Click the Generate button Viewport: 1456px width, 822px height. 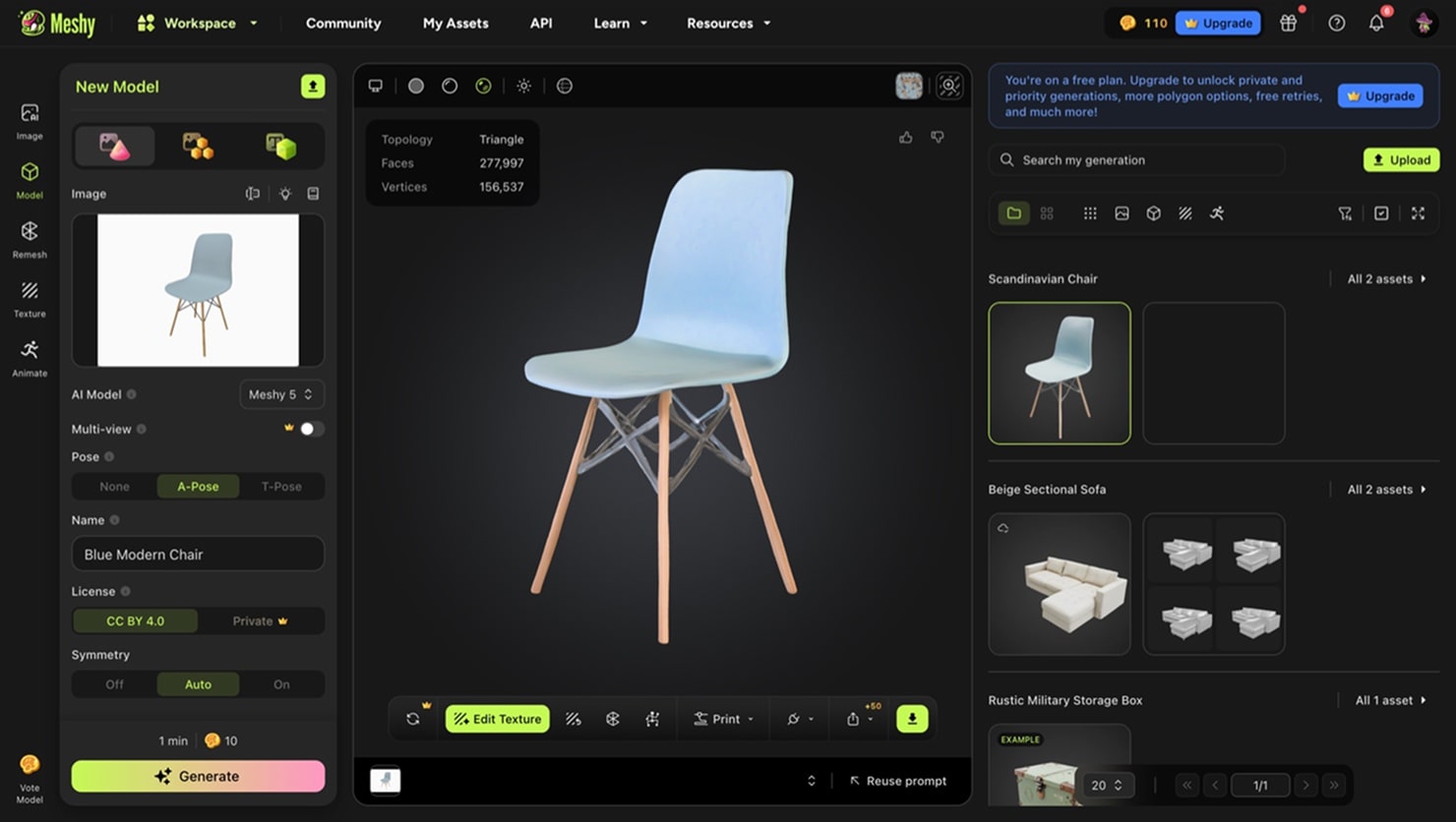tap(198, 776)
